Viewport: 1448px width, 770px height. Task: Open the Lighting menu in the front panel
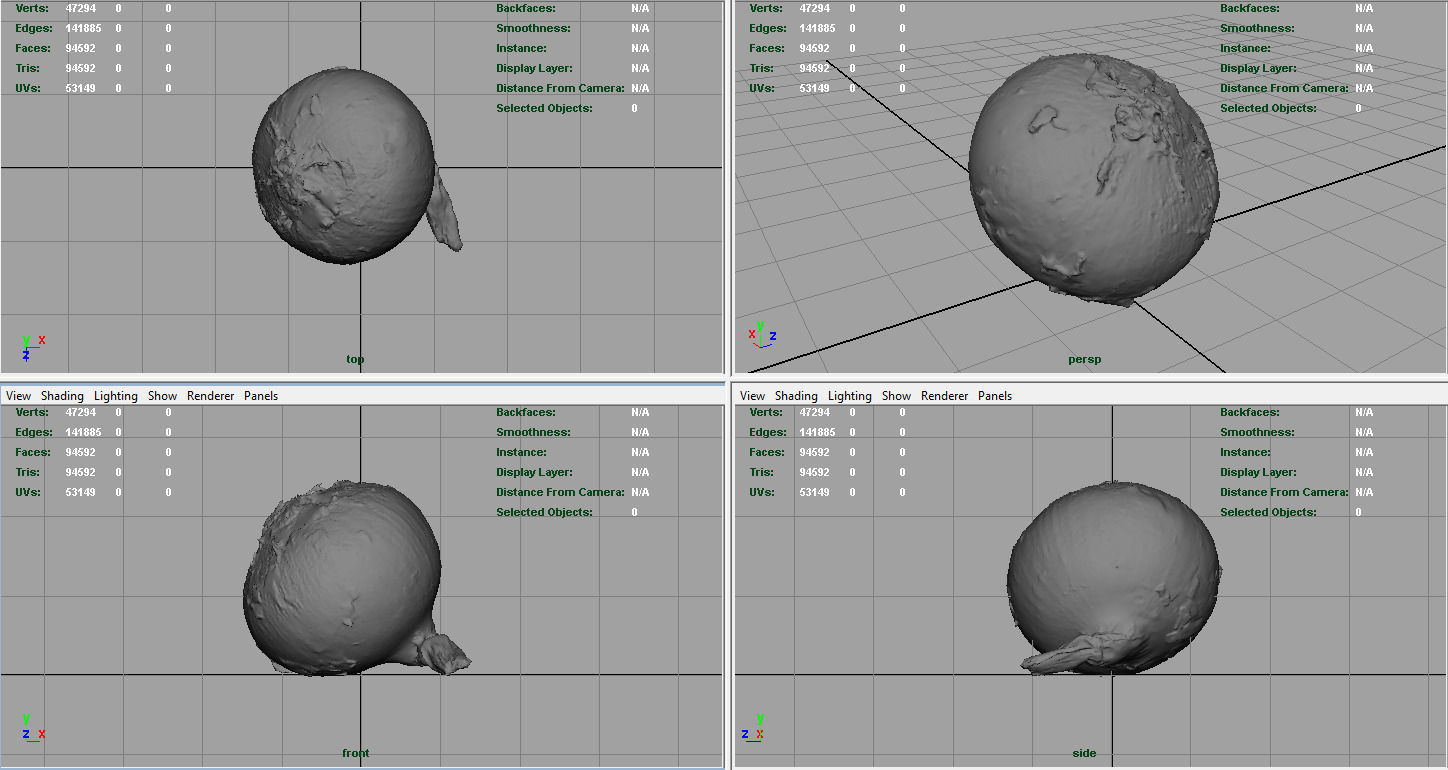click(116, 396)
